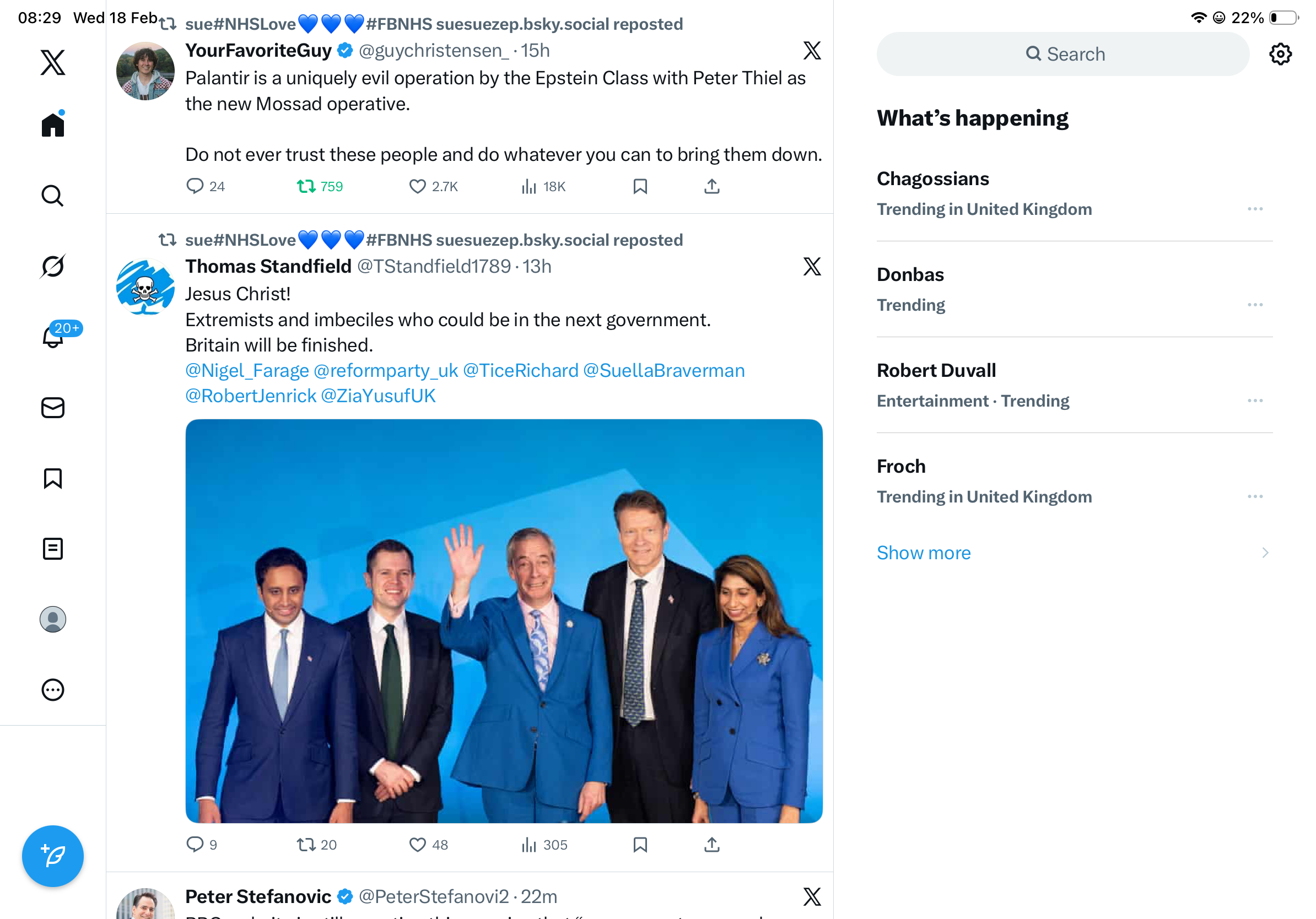Viewport: 1316px width, 919px height.
Task: Open the @Nigel_Farage mention link
Action: click(x=247, y=371)
